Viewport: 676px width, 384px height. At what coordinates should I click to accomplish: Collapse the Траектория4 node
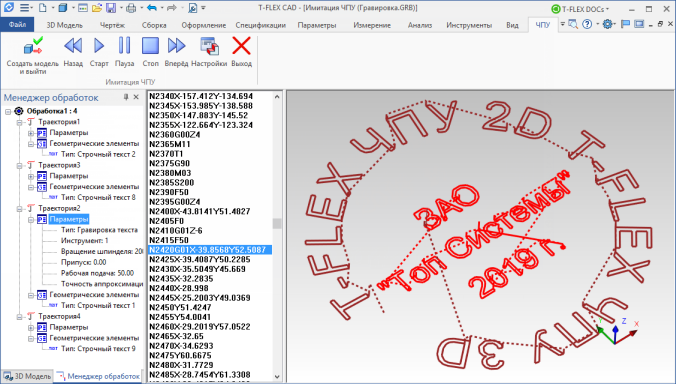[19, 316]
